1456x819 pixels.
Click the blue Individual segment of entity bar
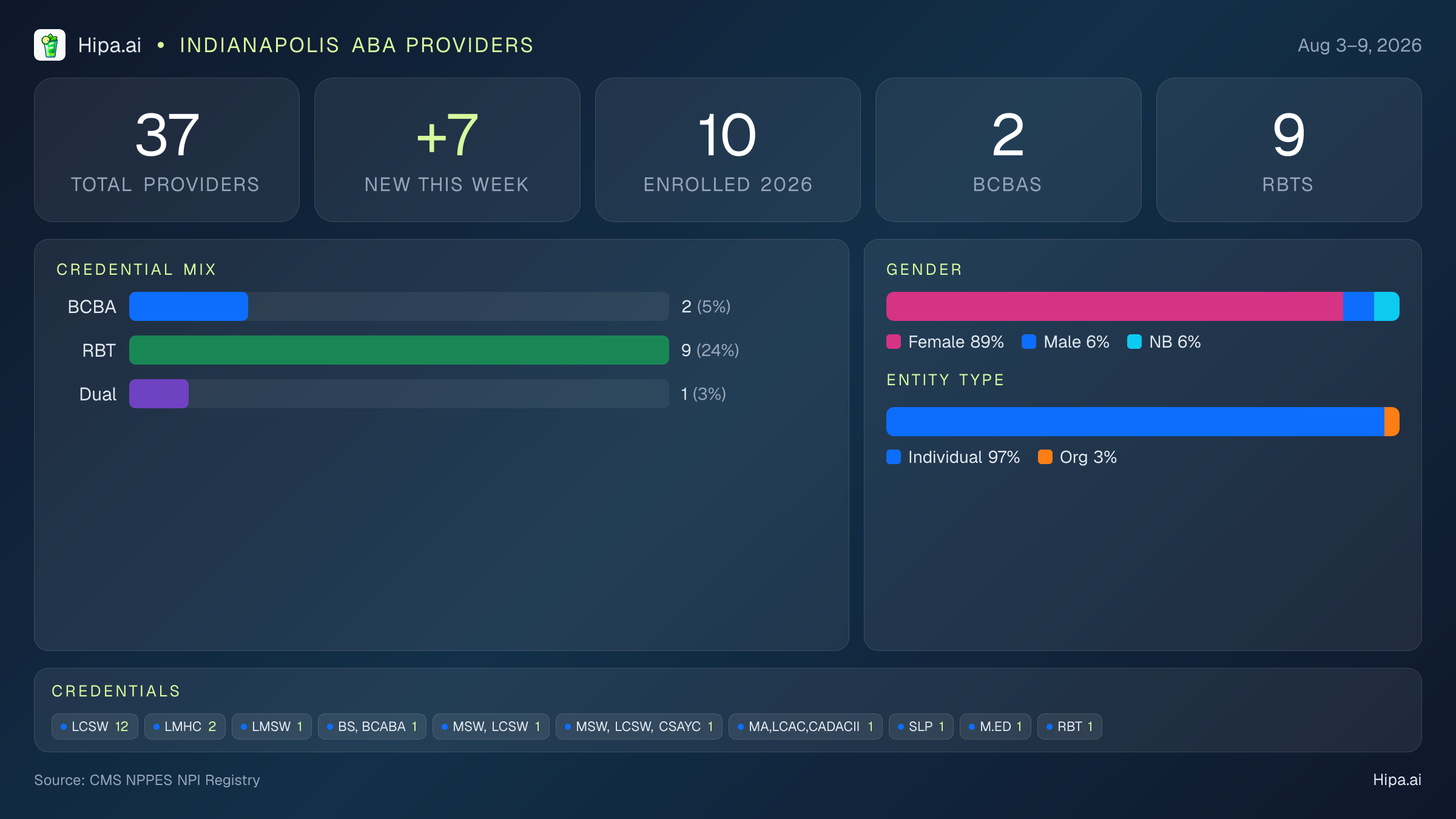click(1135, 422)
